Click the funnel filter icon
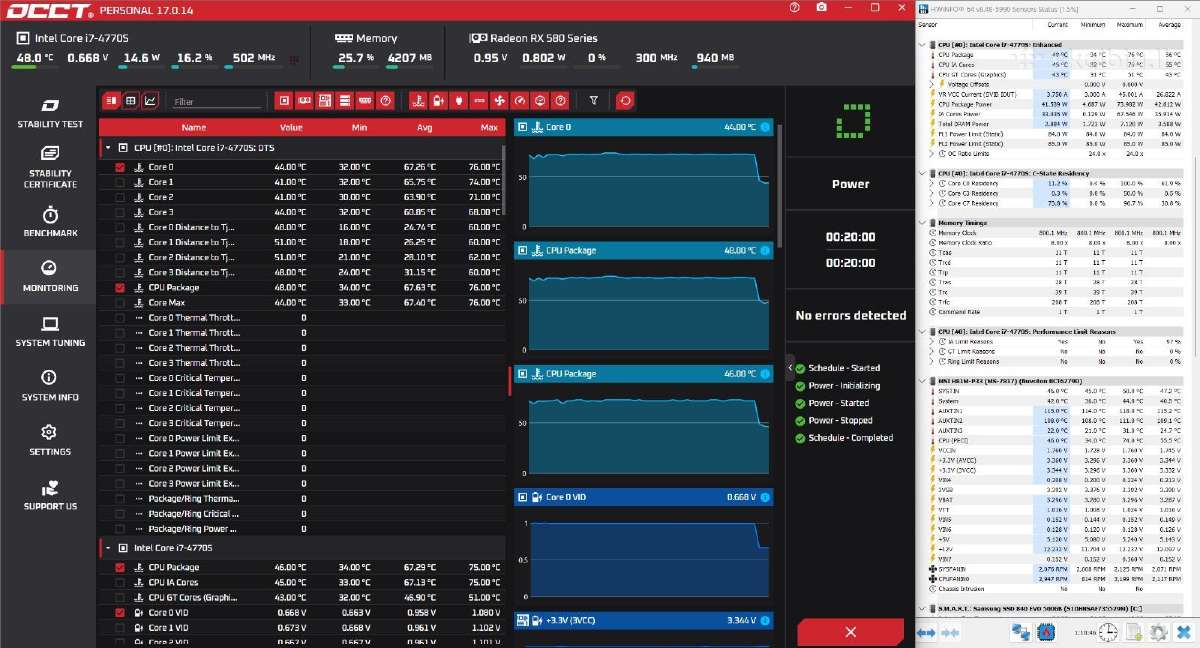 click(594, 100)
